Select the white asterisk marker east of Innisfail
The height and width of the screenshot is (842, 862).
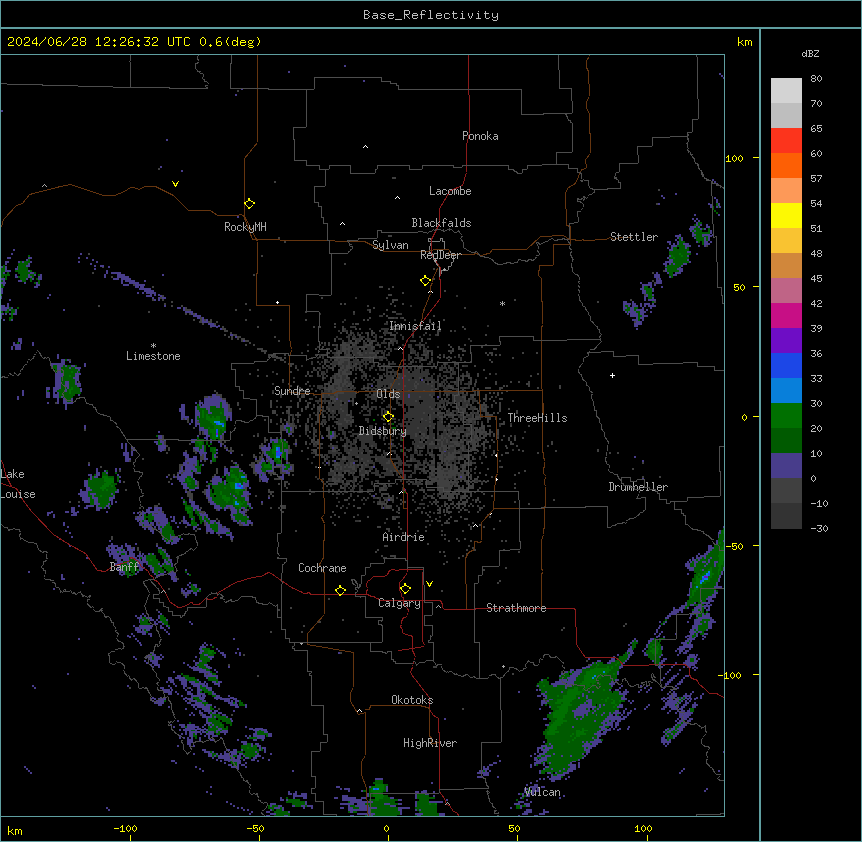pos(502,303)
